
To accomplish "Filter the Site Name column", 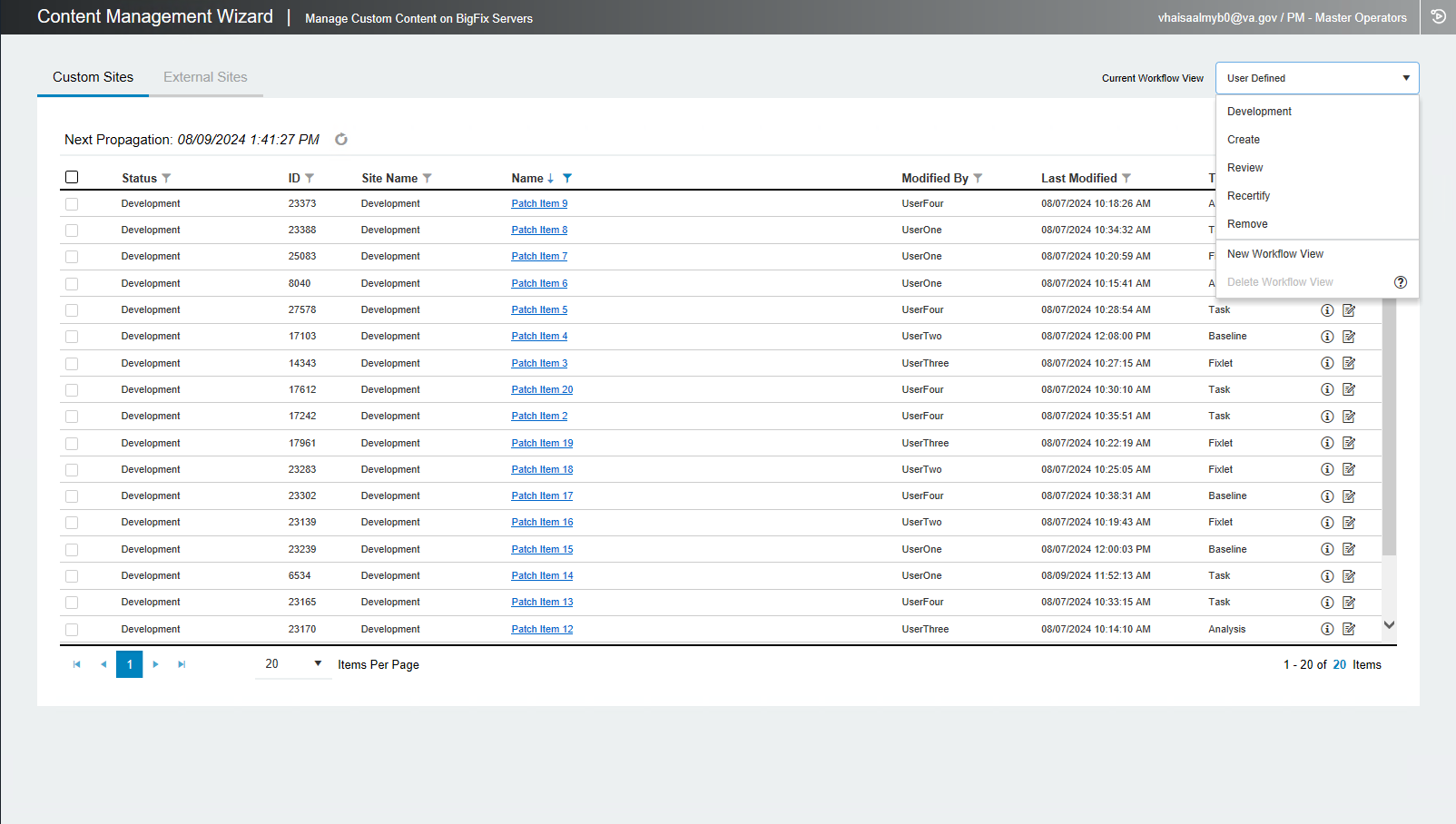I will click(428, 179).
